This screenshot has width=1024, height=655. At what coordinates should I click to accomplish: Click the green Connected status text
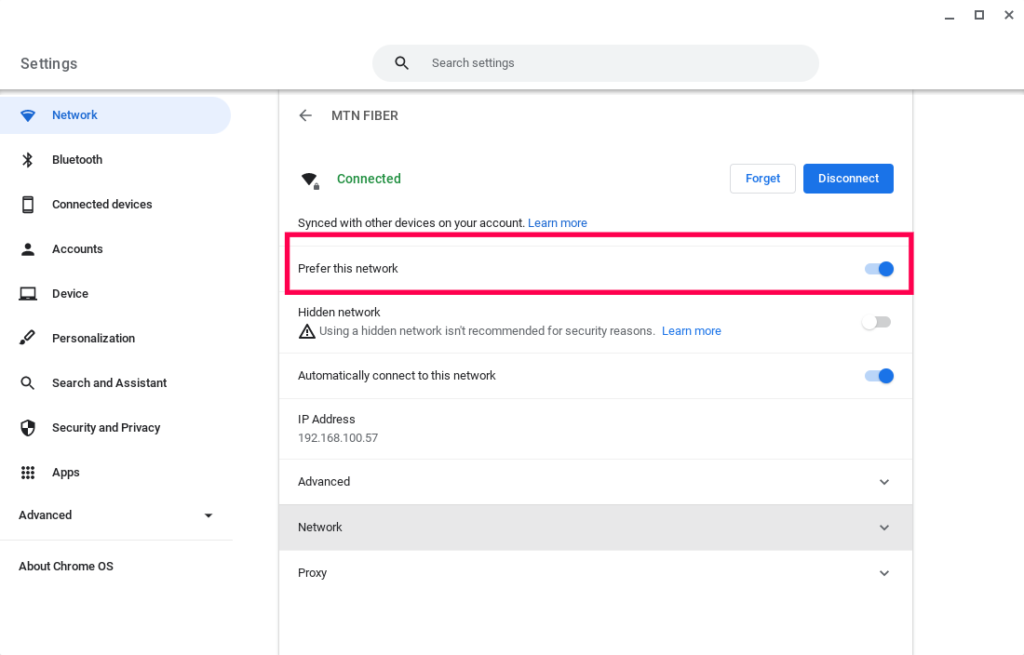pyautogui.click(x=369, y=179)
